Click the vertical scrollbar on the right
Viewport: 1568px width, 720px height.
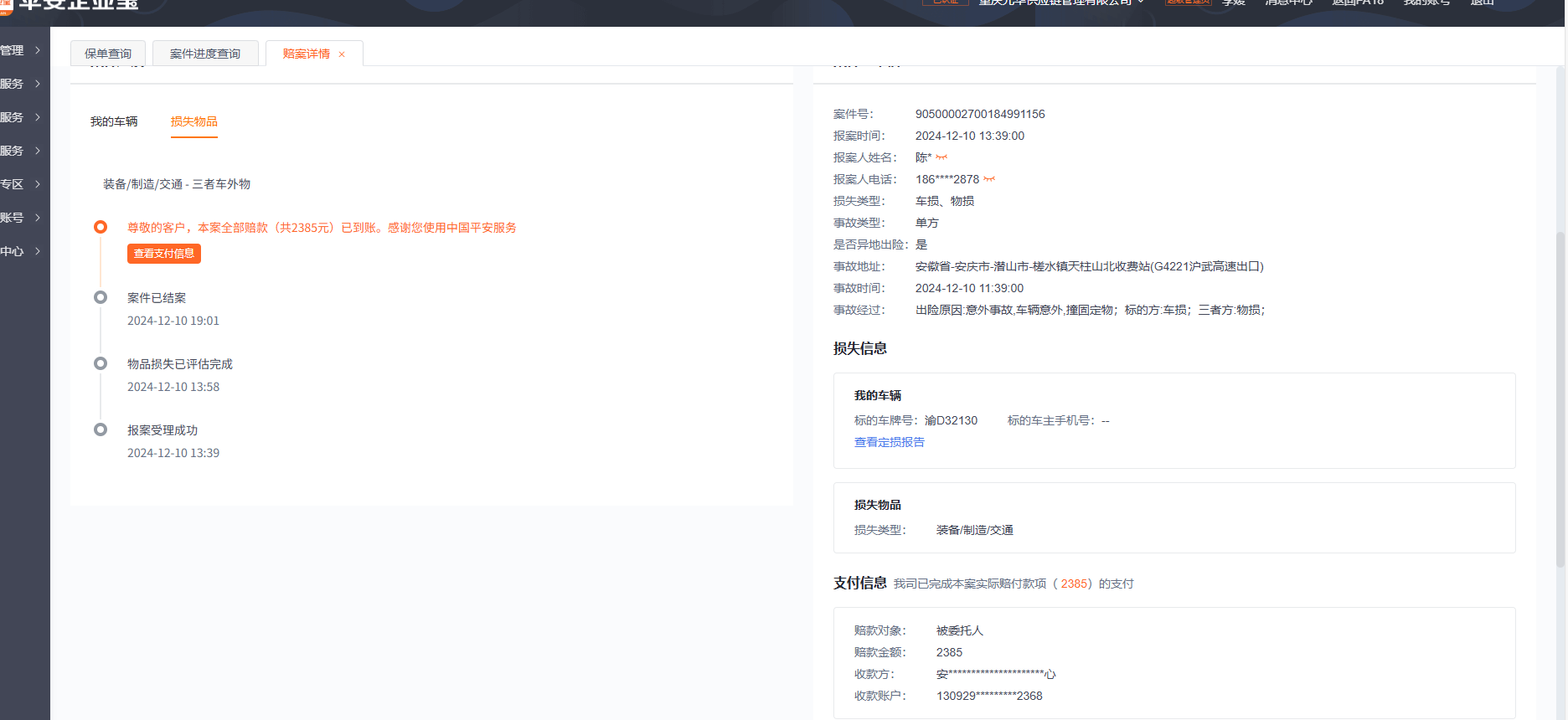click(1560, 335)
